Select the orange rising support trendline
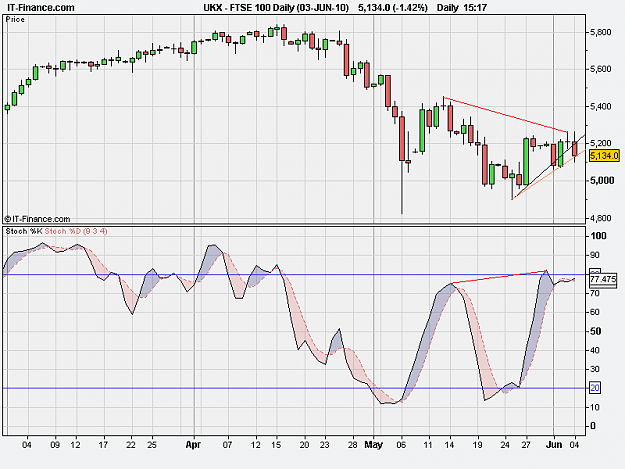Screen dimensions: 625x469 click(x=548, y=175)
